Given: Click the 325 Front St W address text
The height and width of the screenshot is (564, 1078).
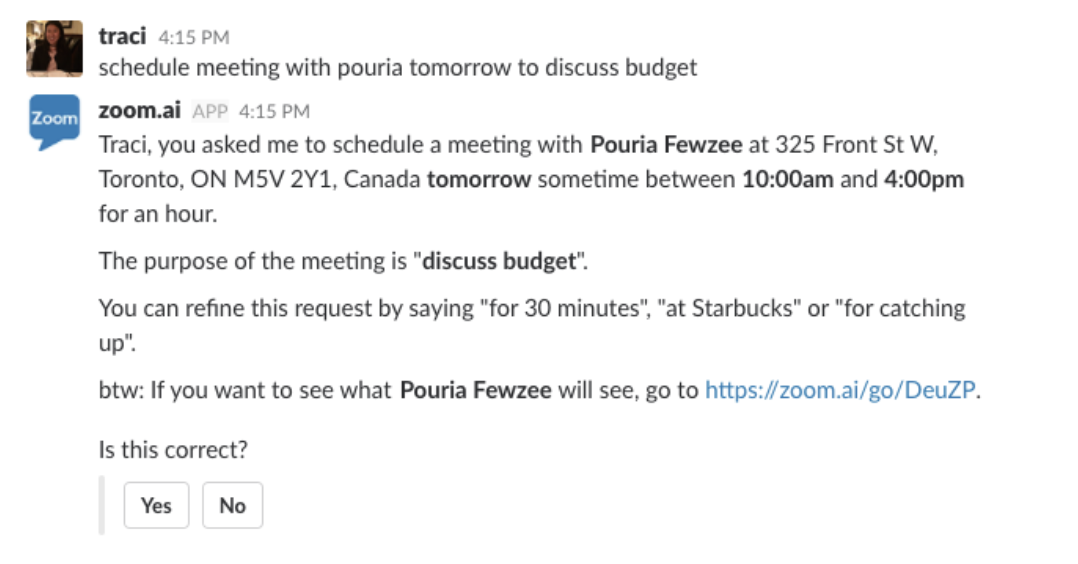Looking at the screenshot, I should coord(856,144).
